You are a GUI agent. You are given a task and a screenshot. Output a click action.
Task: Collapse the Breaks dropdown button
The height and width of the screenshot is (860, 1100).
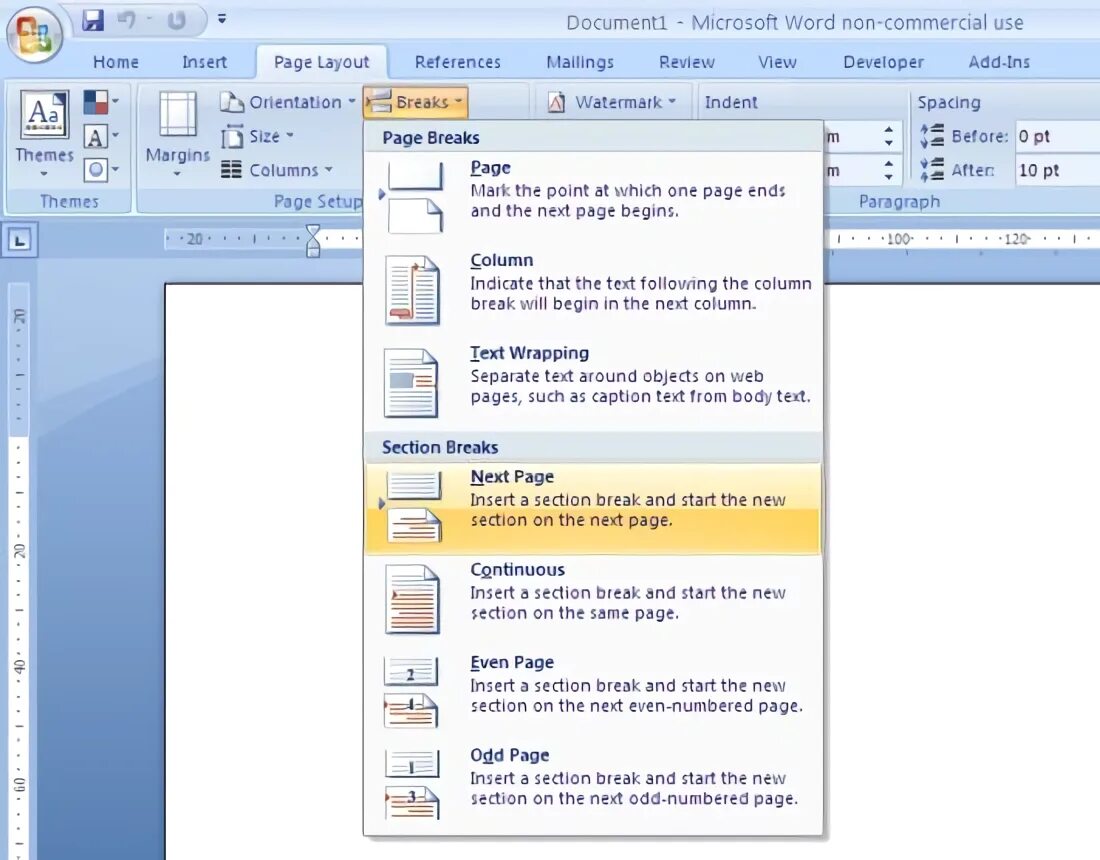415,102
